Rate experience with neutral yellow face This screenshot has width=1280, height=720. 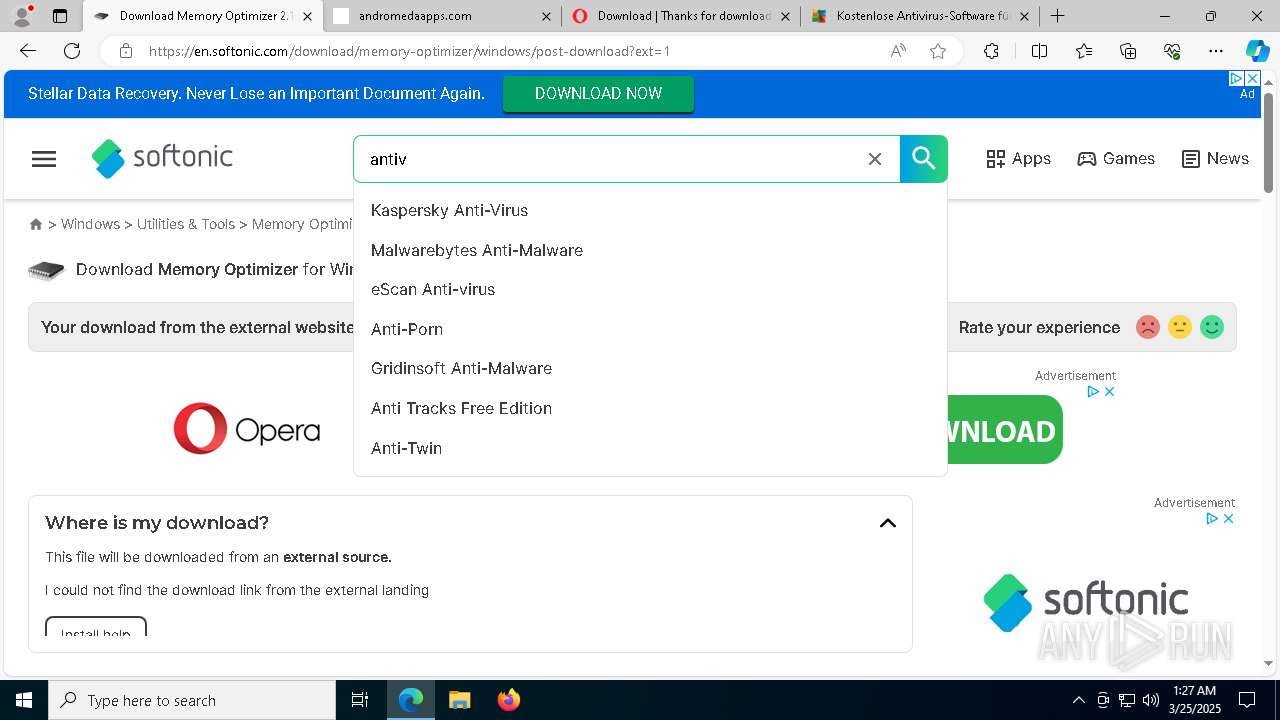1180,327
